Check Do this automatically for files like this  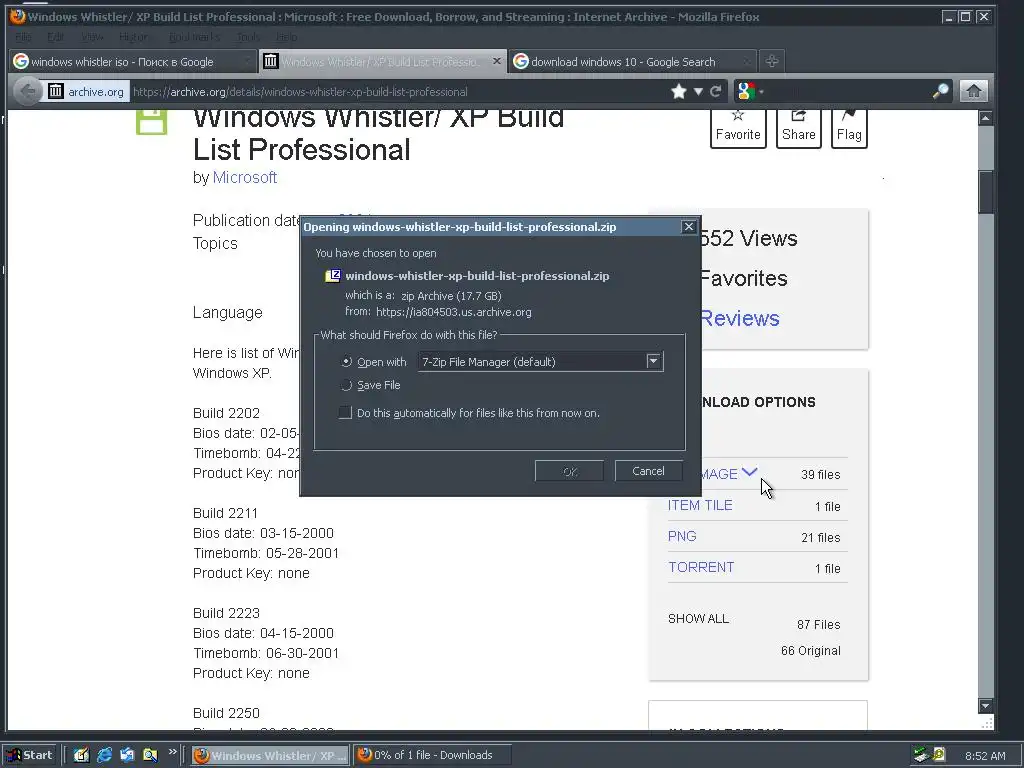click(x=345, y=413)
